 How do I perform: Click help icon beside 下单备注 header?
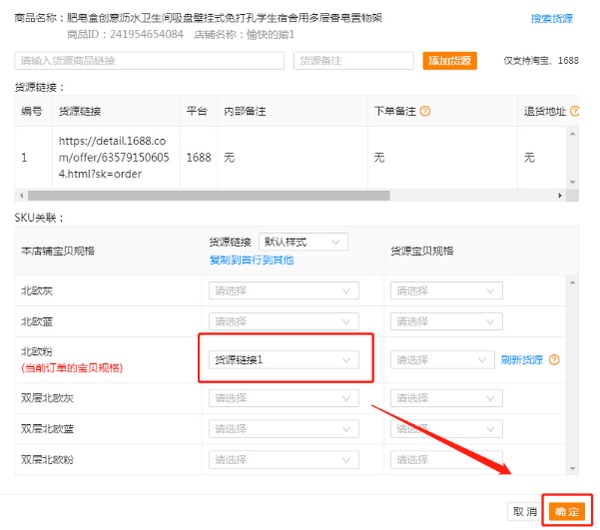425,111
